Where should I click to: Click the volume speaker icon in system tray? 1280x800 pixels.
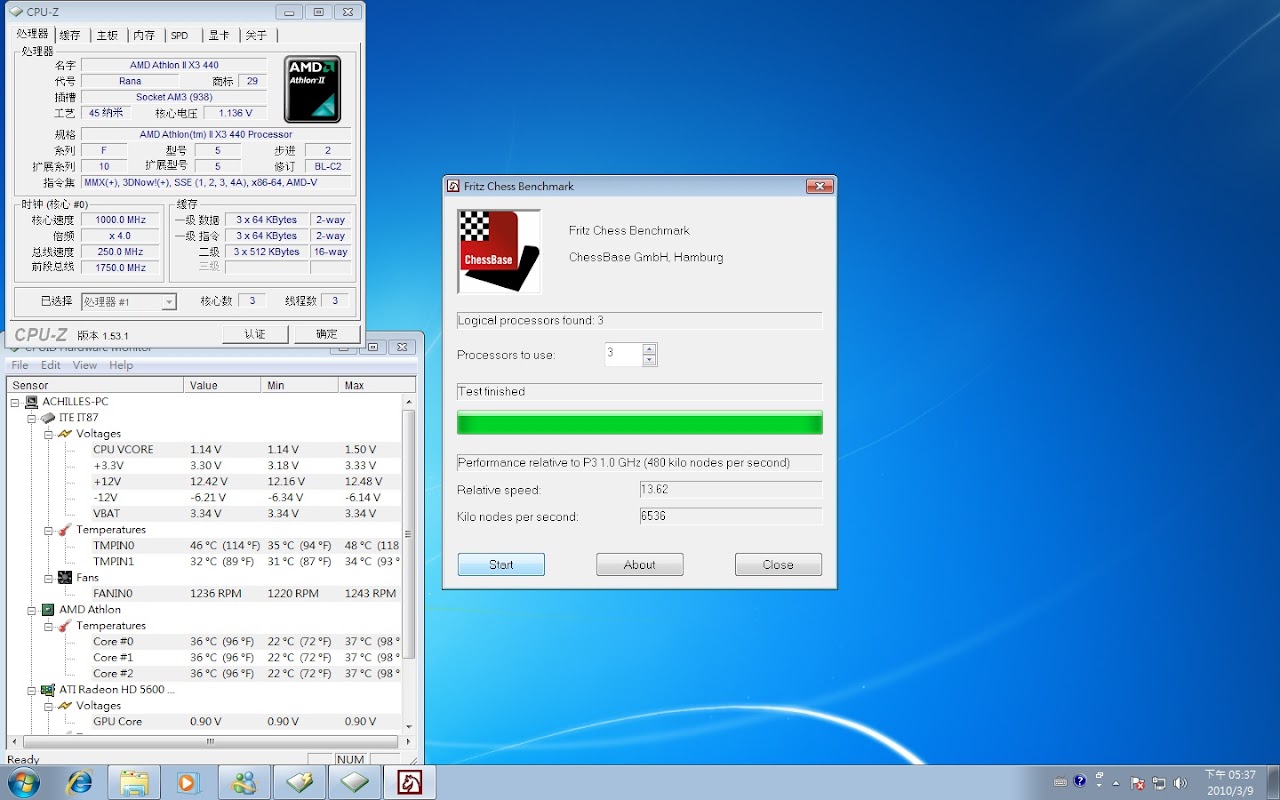[x=1180, y=782]
